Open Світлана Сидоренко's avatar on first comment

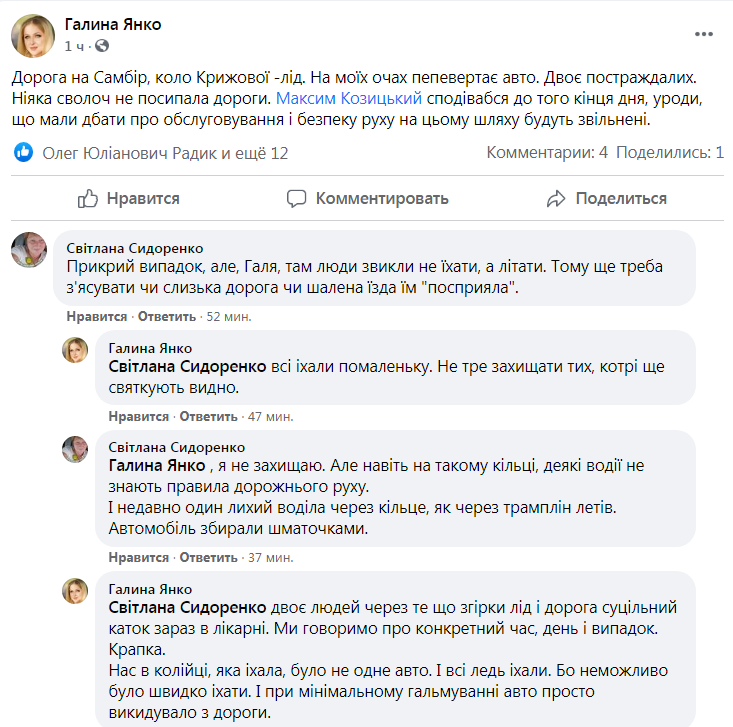tap(29, 249)
